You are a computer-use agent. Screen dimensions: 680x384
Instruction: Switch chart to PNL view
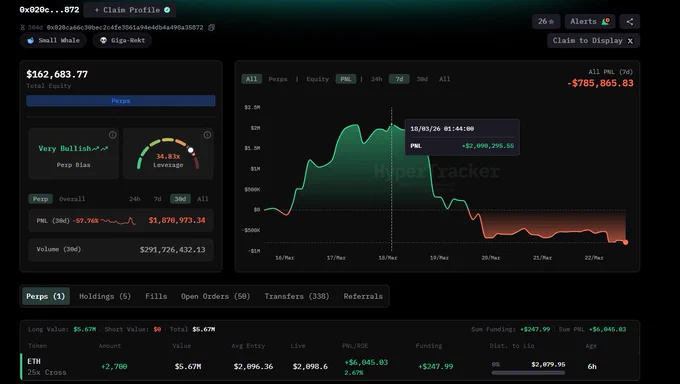pos(346,79)
